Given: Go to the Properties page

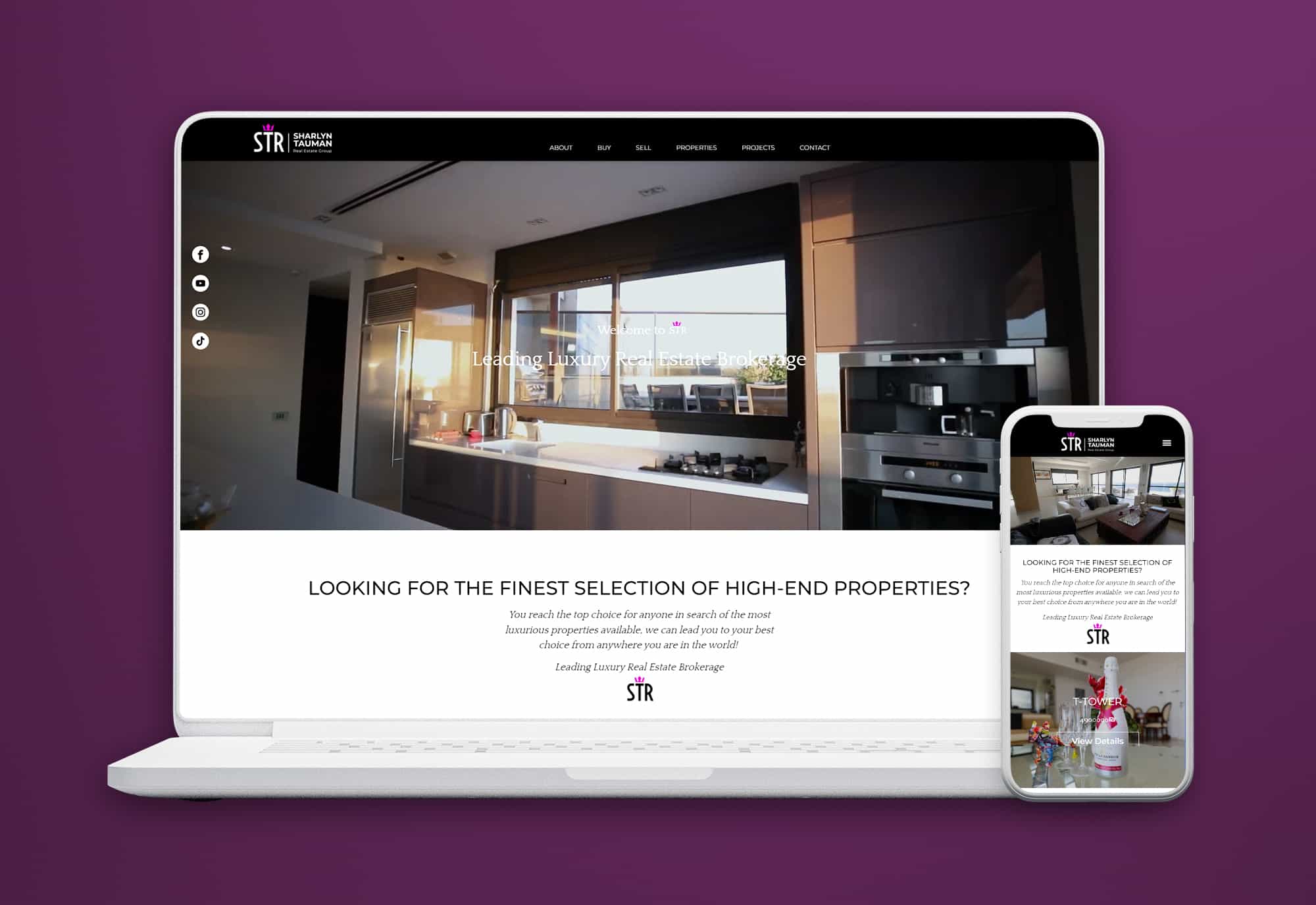Looking at the screenshot, I should (696, 147).
